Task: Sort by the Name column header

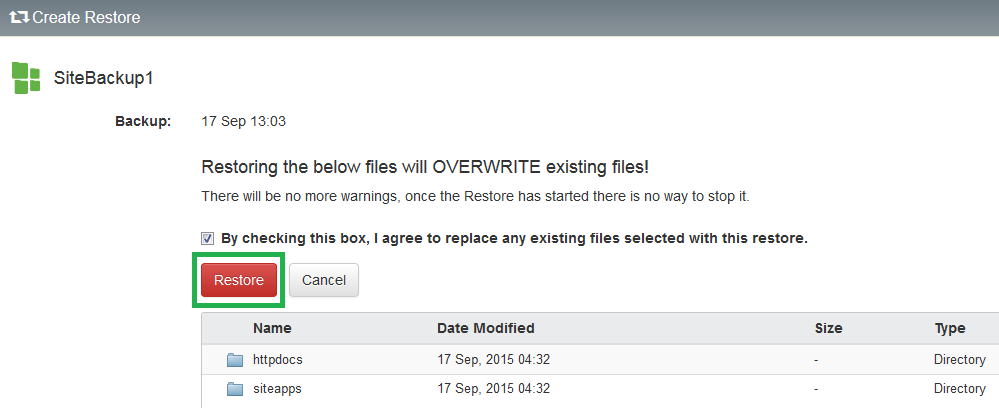Action: coord(272,328)
